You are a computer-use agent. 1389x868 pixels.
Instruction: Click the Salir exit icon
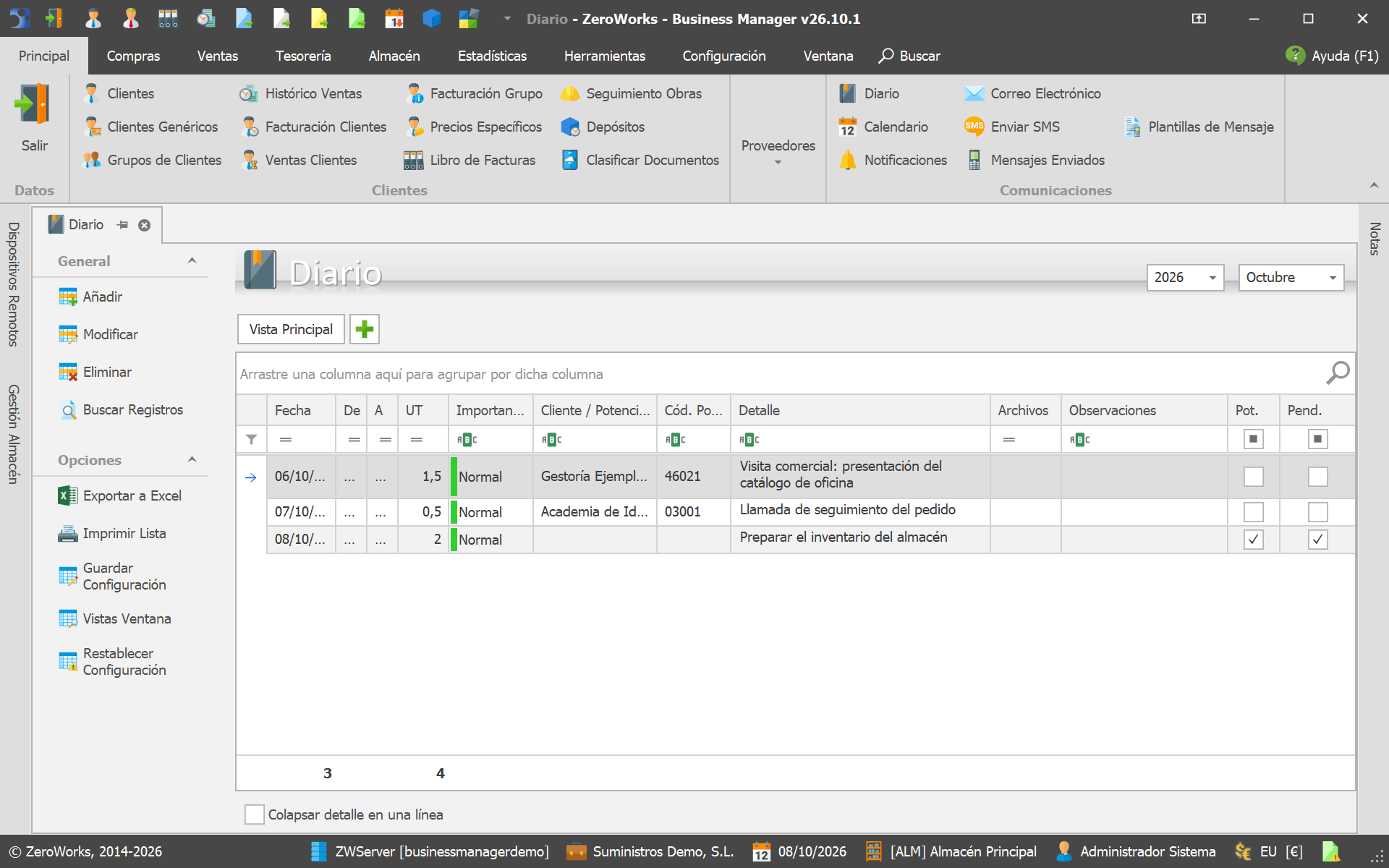coord(33,105)
